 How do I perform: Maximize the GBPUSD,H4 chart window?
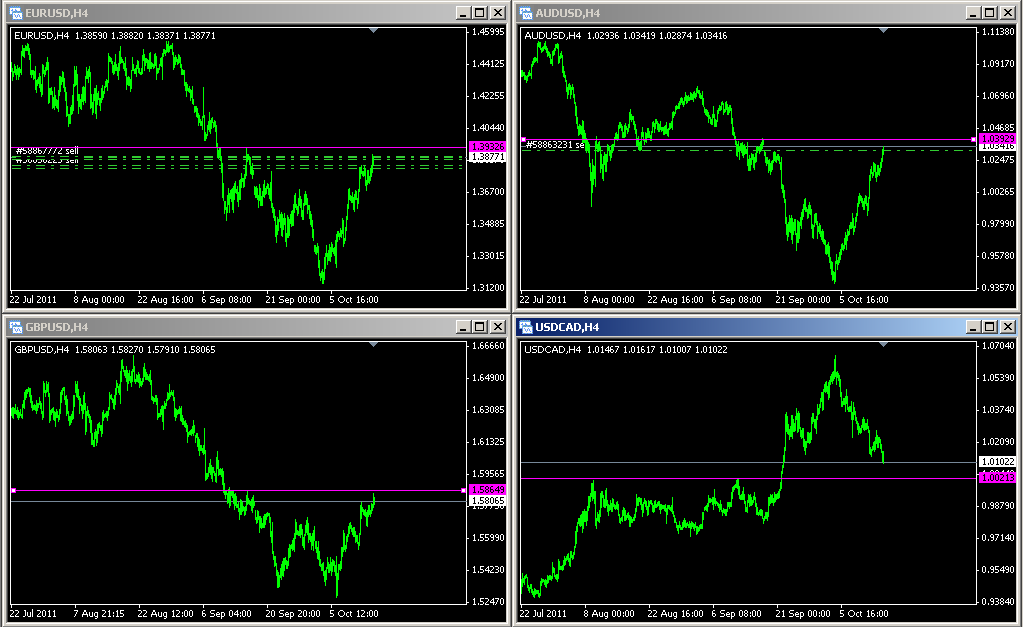(480, 327)
